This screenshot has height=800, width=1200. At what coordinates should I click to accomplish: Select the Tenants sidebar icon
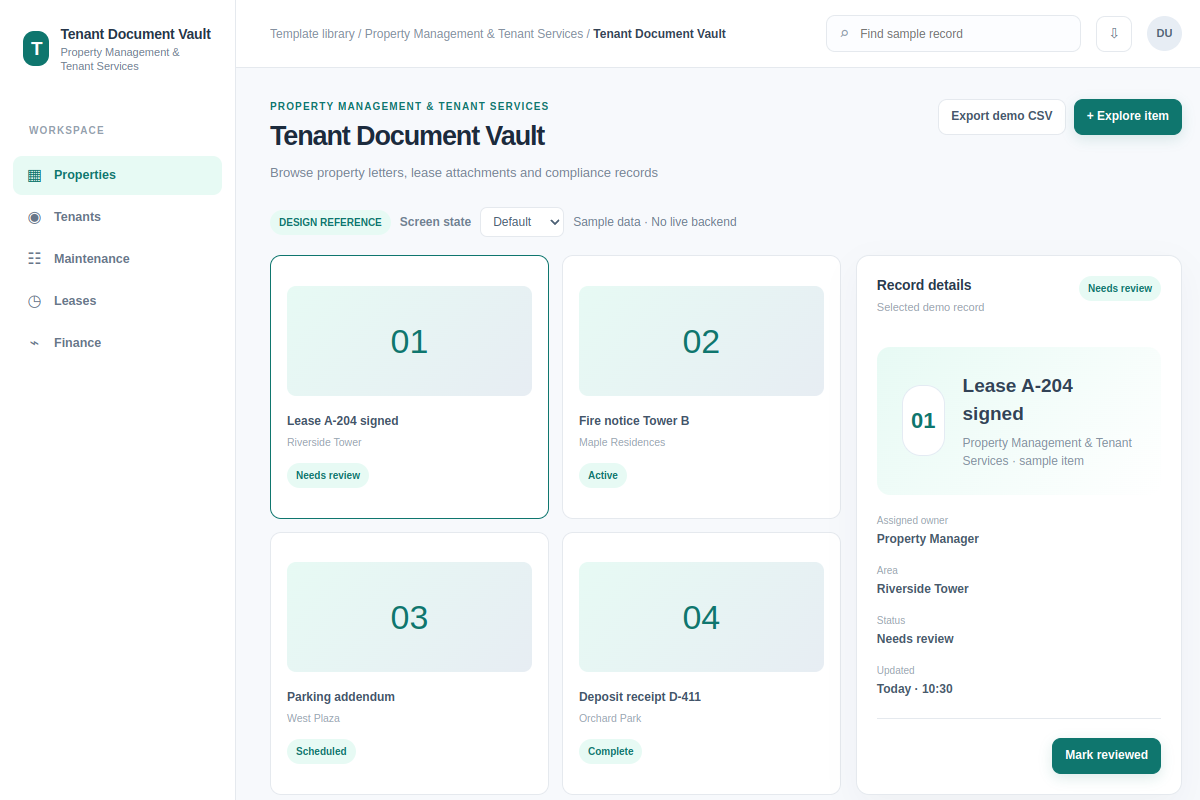click(x=35, y=217)
